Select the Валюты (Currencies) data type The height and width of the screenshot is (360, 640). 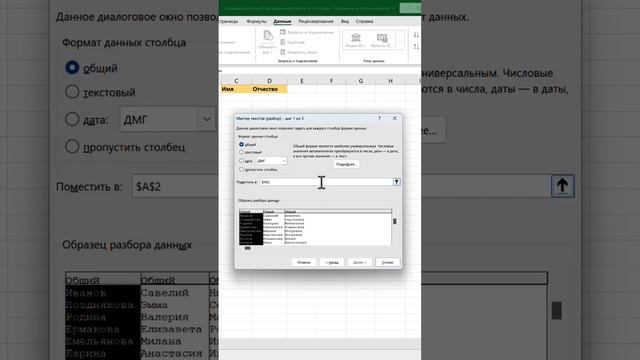382,41
